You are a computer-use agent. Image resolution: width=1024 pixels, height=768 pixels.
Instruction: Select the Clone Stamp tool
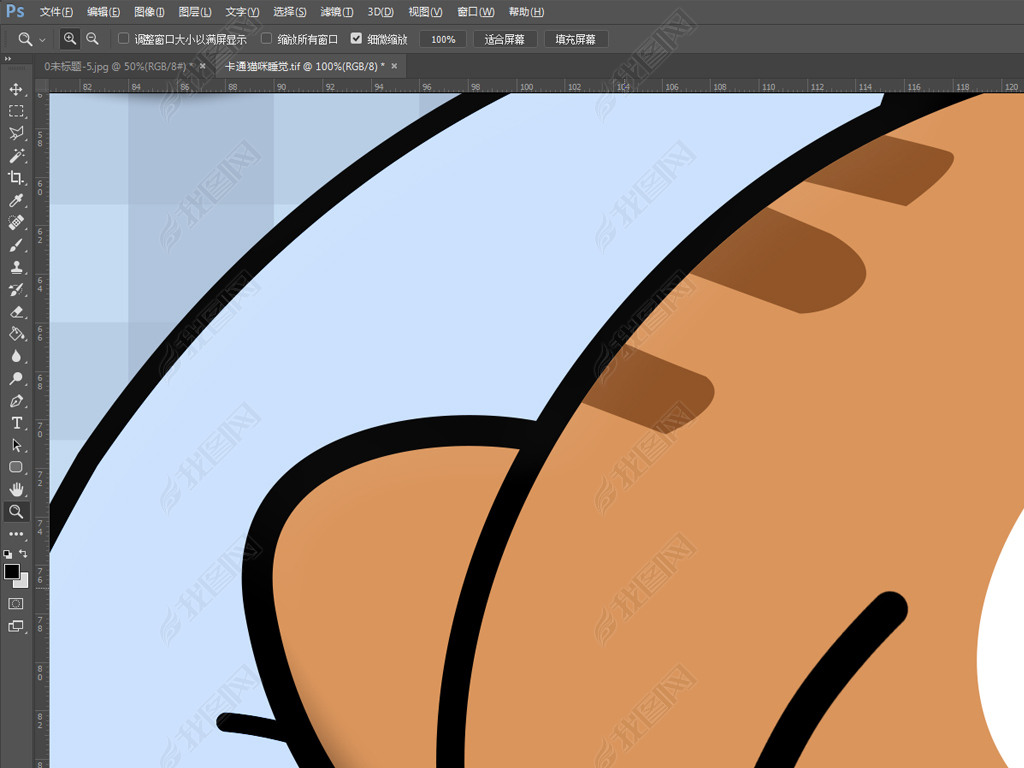coord(16,267)
